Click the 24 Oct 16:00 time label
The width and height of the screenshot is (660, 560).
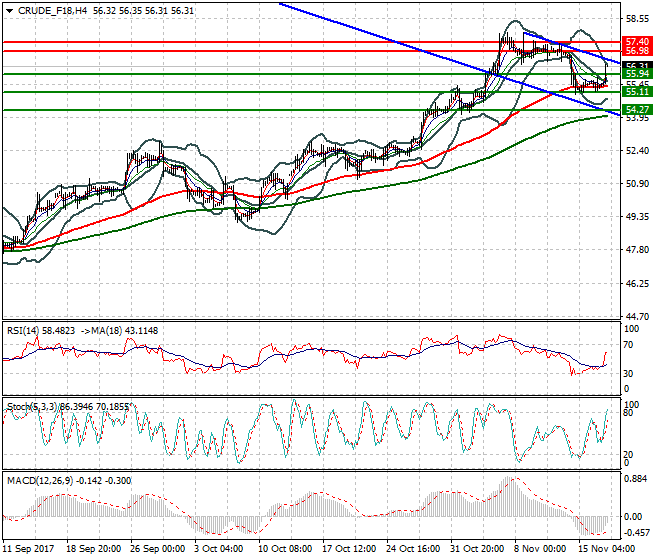coord(413,549)
